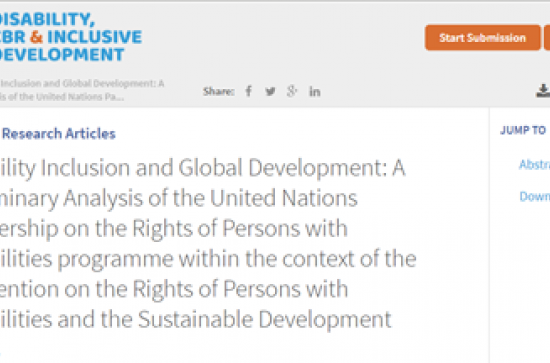Click the gray bar at the page top

click(x=275, y=1)
